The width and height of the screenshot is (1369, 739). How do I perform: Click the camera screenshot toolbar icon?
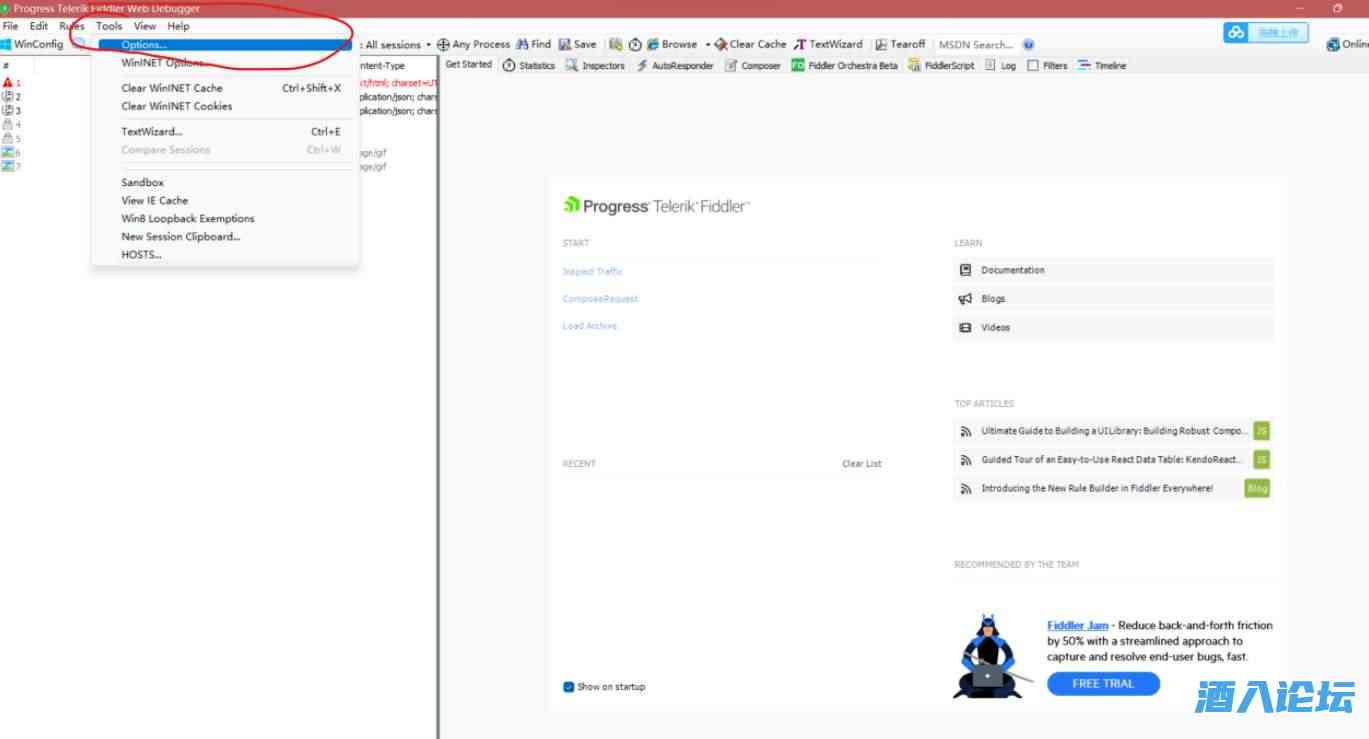(616, 44)
